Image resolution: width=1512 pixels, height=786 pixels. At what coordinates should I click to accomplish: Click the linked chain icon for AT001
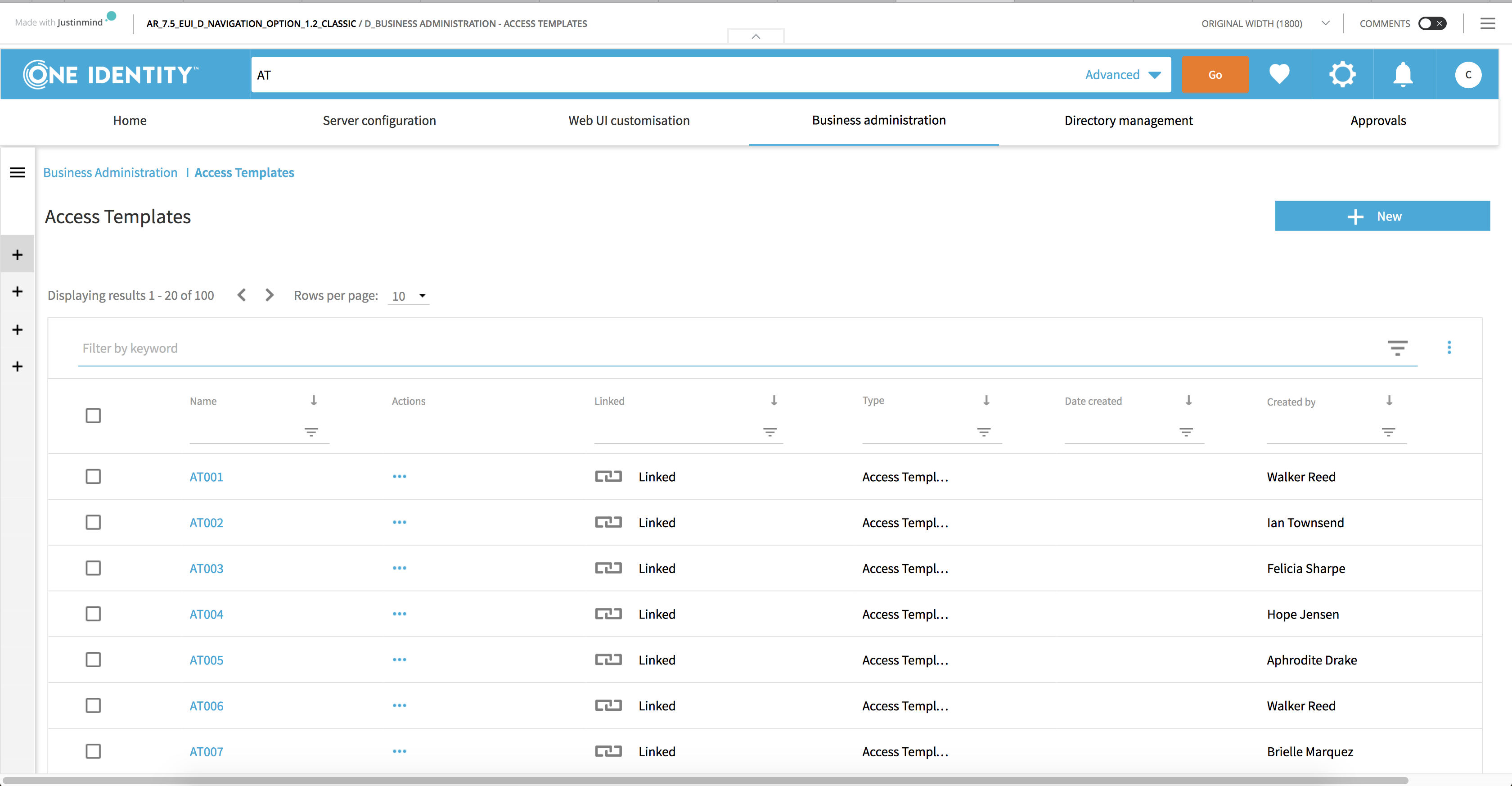pos(608,476)
